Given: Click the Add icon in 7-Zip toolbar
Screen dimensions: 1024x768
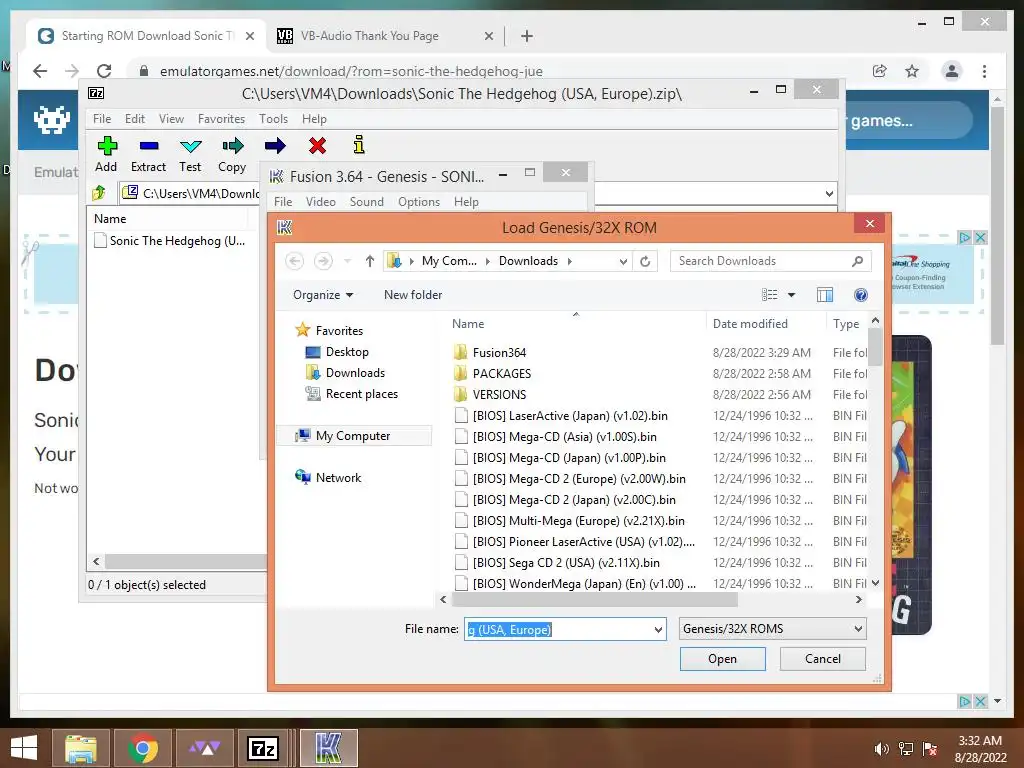Looking at the screenshot, I should pos(107,146).
